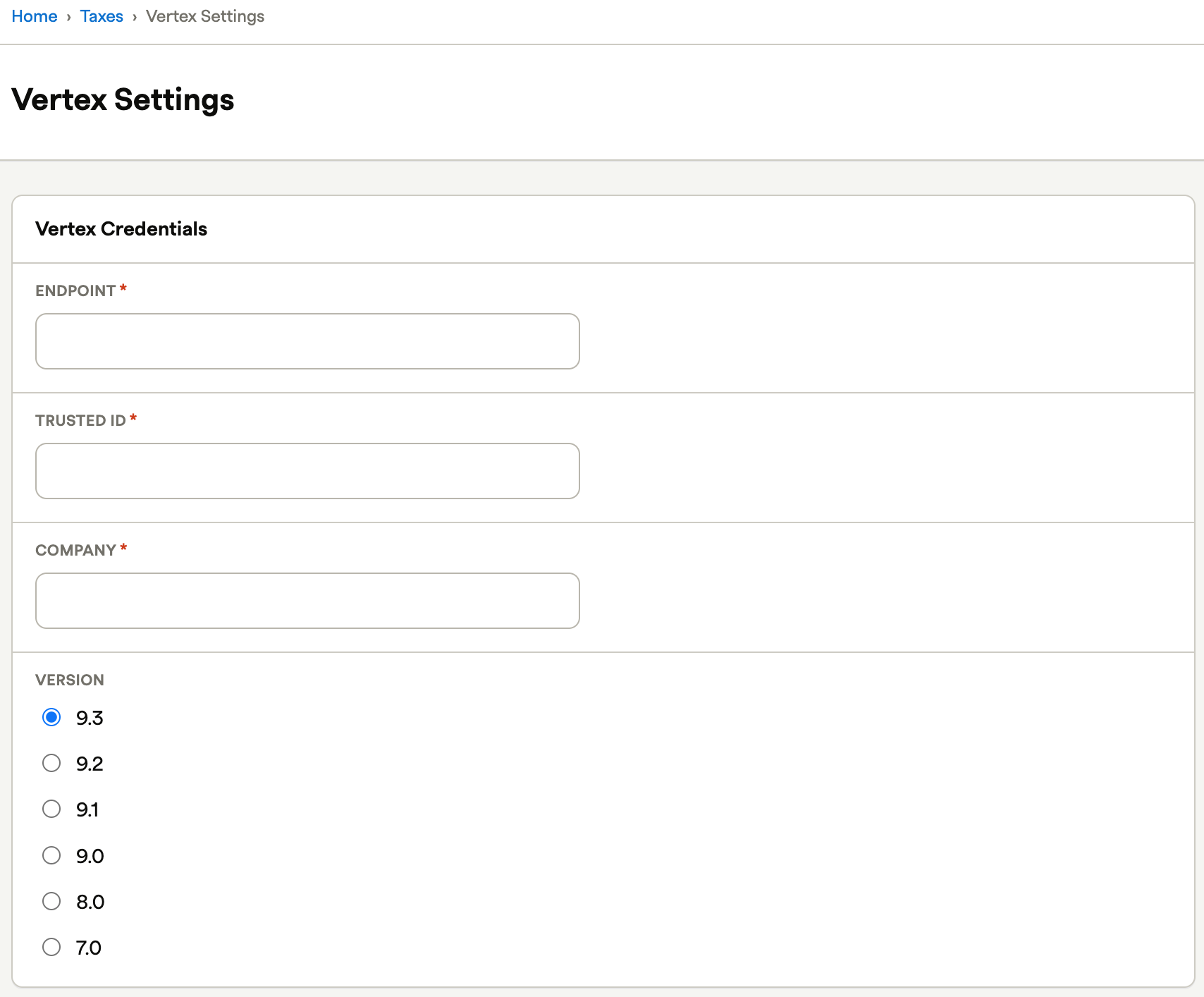This screenshot has height=997, width=1204.
Task: Focus the Trusted ID text field
Action: click(x=307, y=471)
